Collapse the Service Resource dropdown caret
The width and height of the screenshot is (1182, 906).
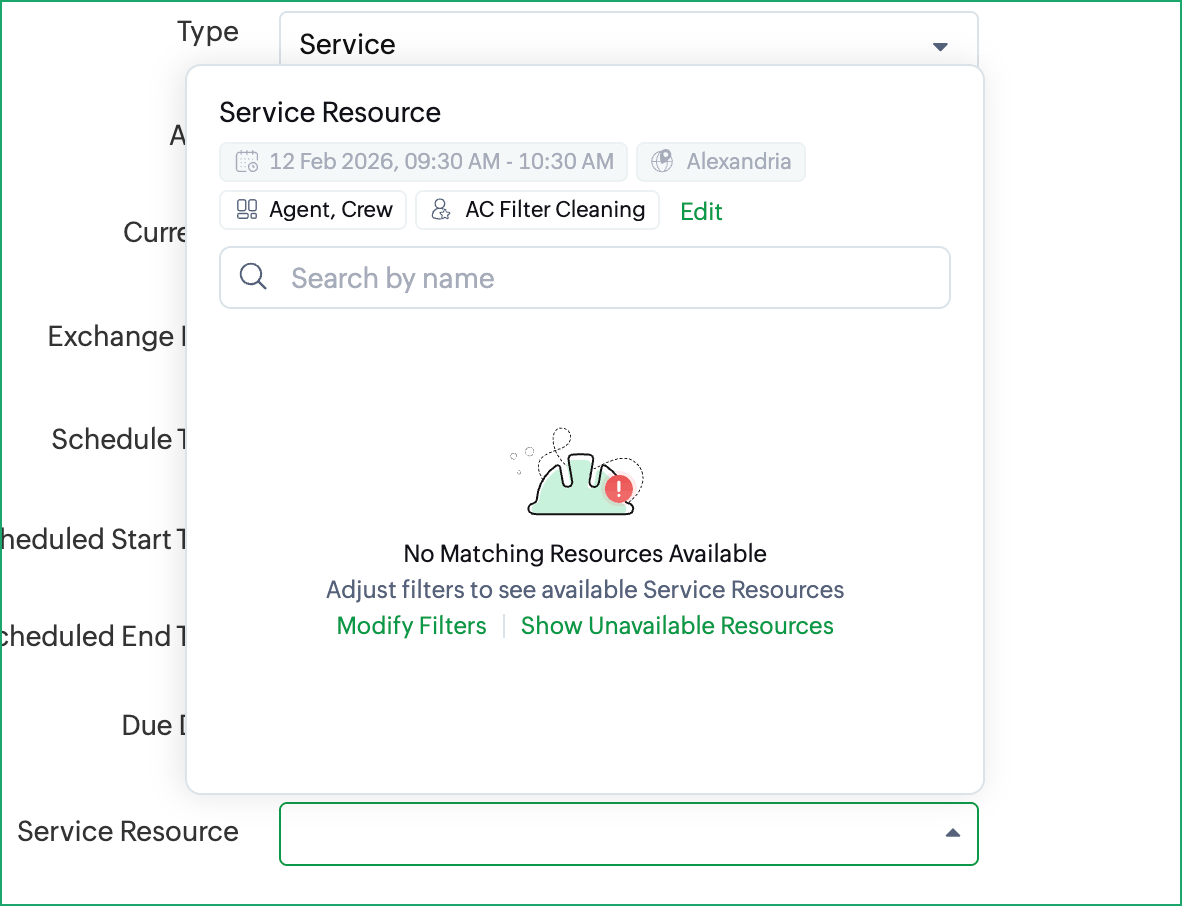(953, 833)
